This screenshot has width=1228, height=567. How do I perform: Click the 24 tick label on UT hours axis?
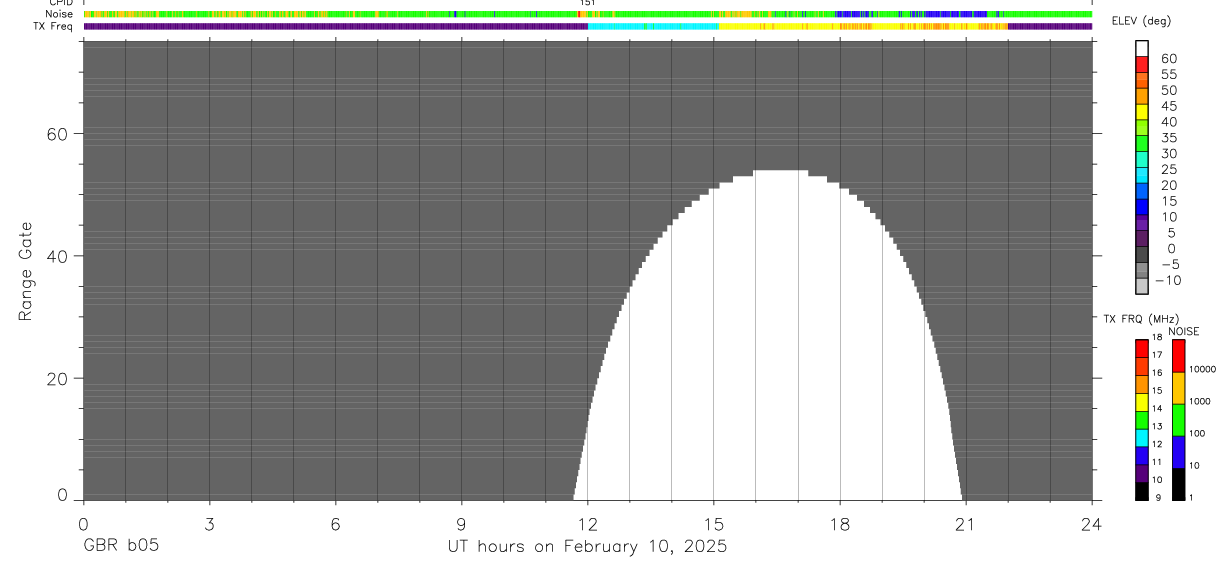coord(1092,524)
